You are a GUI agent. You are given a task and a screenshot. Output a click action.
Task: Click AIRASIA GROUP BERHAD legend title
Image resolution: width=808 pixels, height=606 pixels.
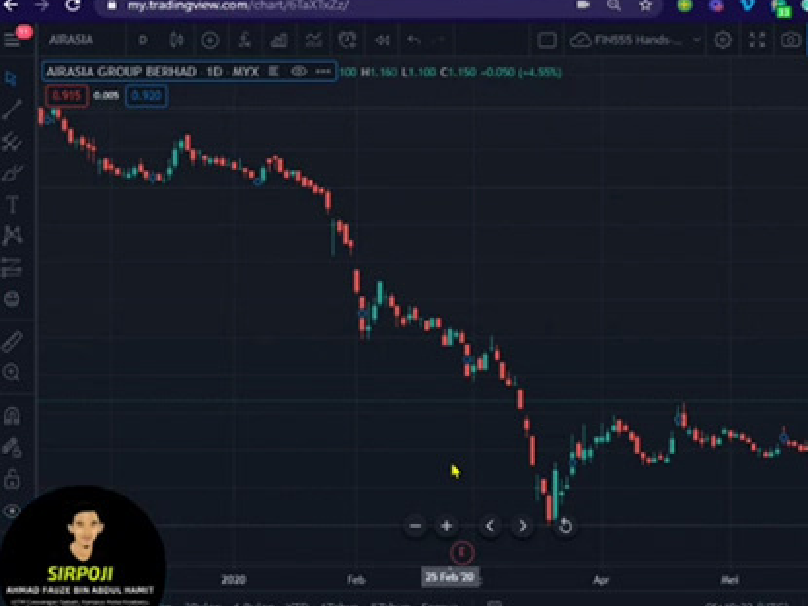click(x=122, y=72)
